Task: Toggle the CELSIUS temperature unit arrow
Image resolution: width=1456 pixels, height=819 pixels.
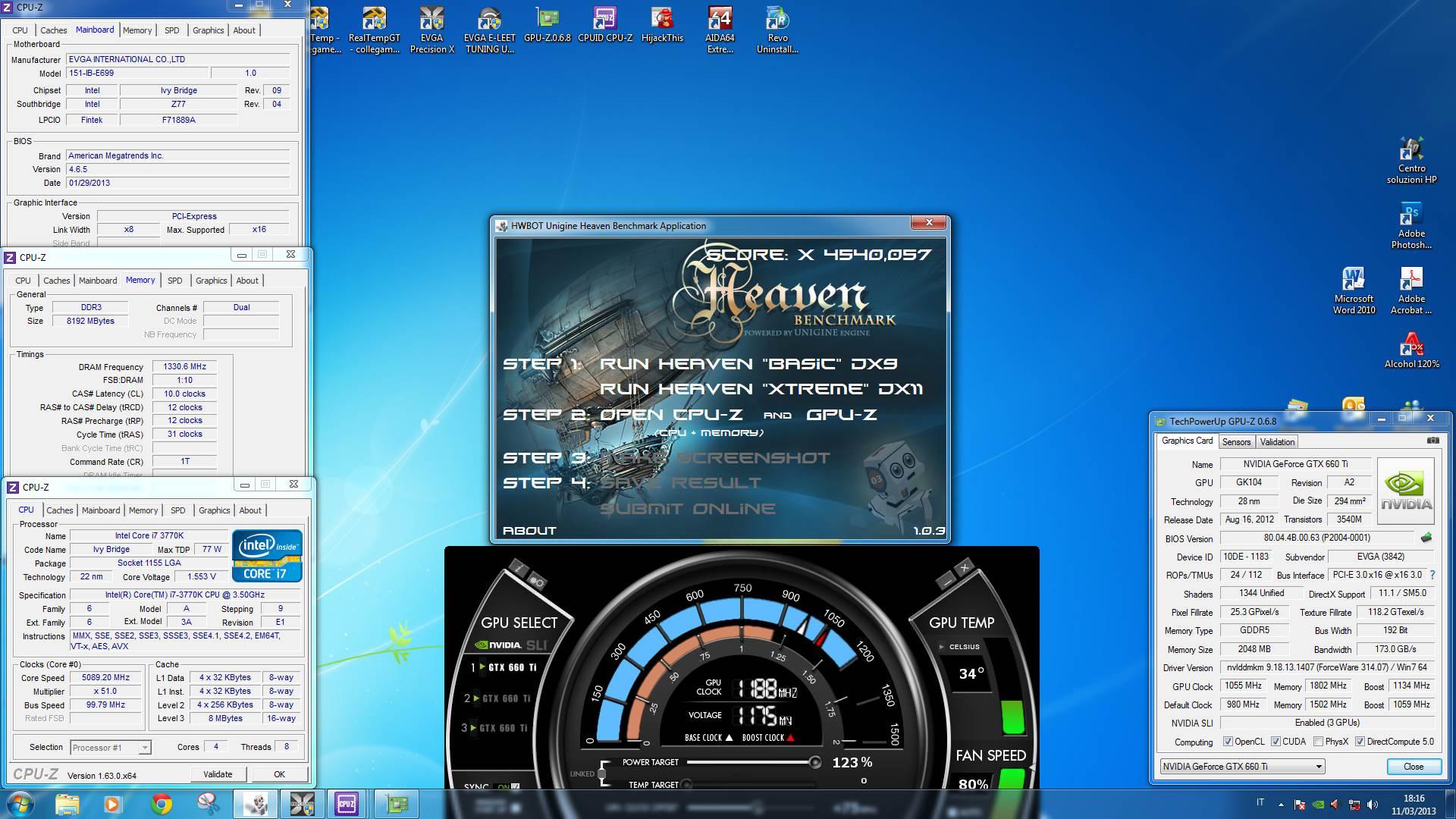Action: click(x=942, y=647)
